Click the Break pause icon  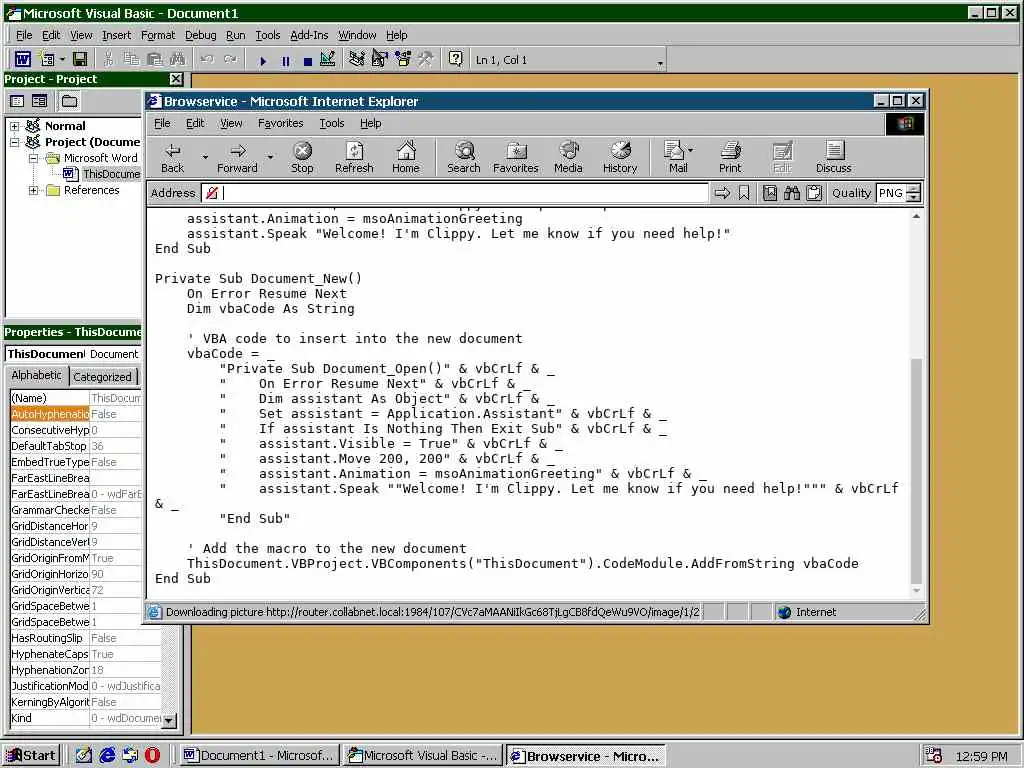point(285,61)
